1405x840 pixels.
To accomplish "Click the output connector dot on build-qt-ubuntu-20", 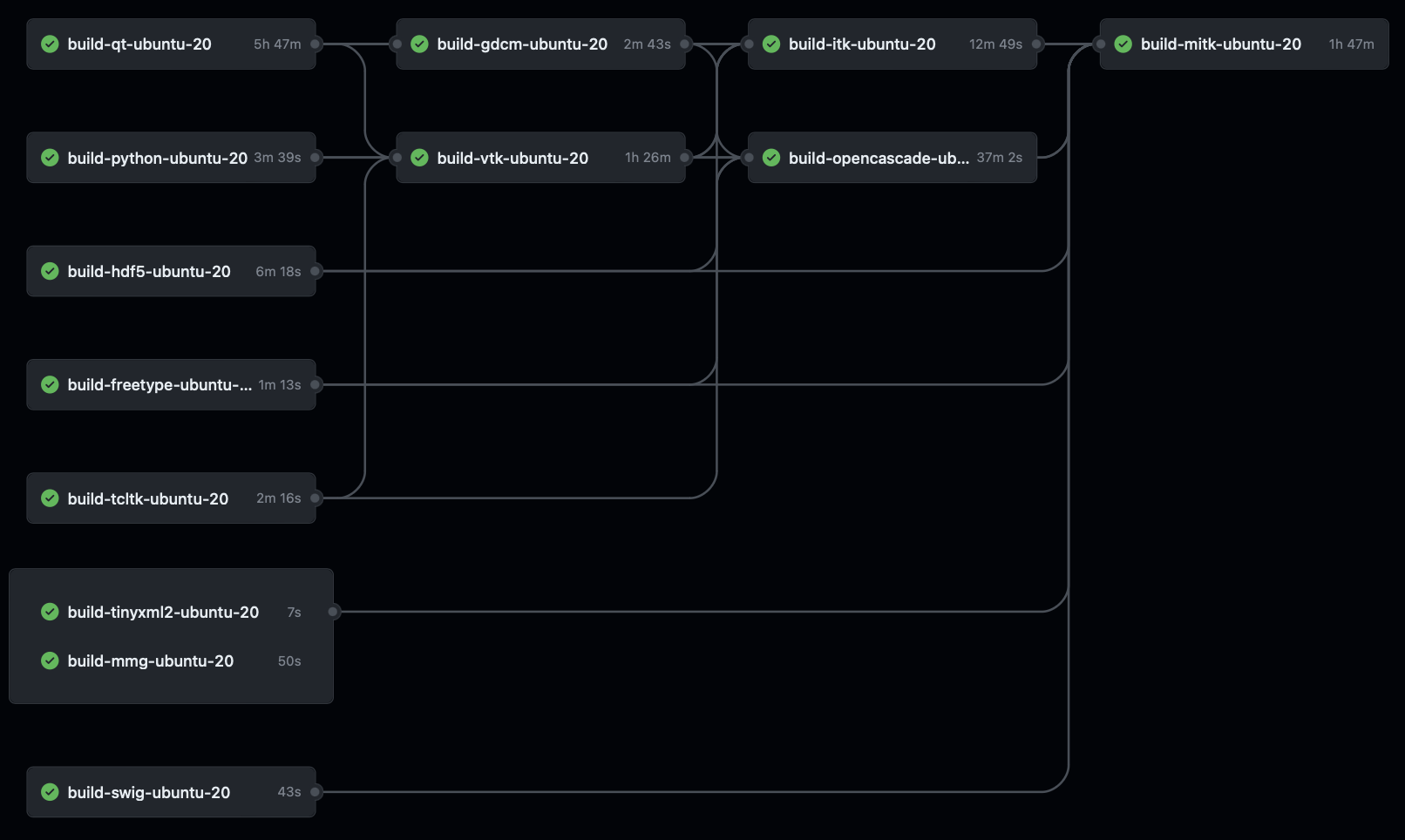I will (316, 44).
